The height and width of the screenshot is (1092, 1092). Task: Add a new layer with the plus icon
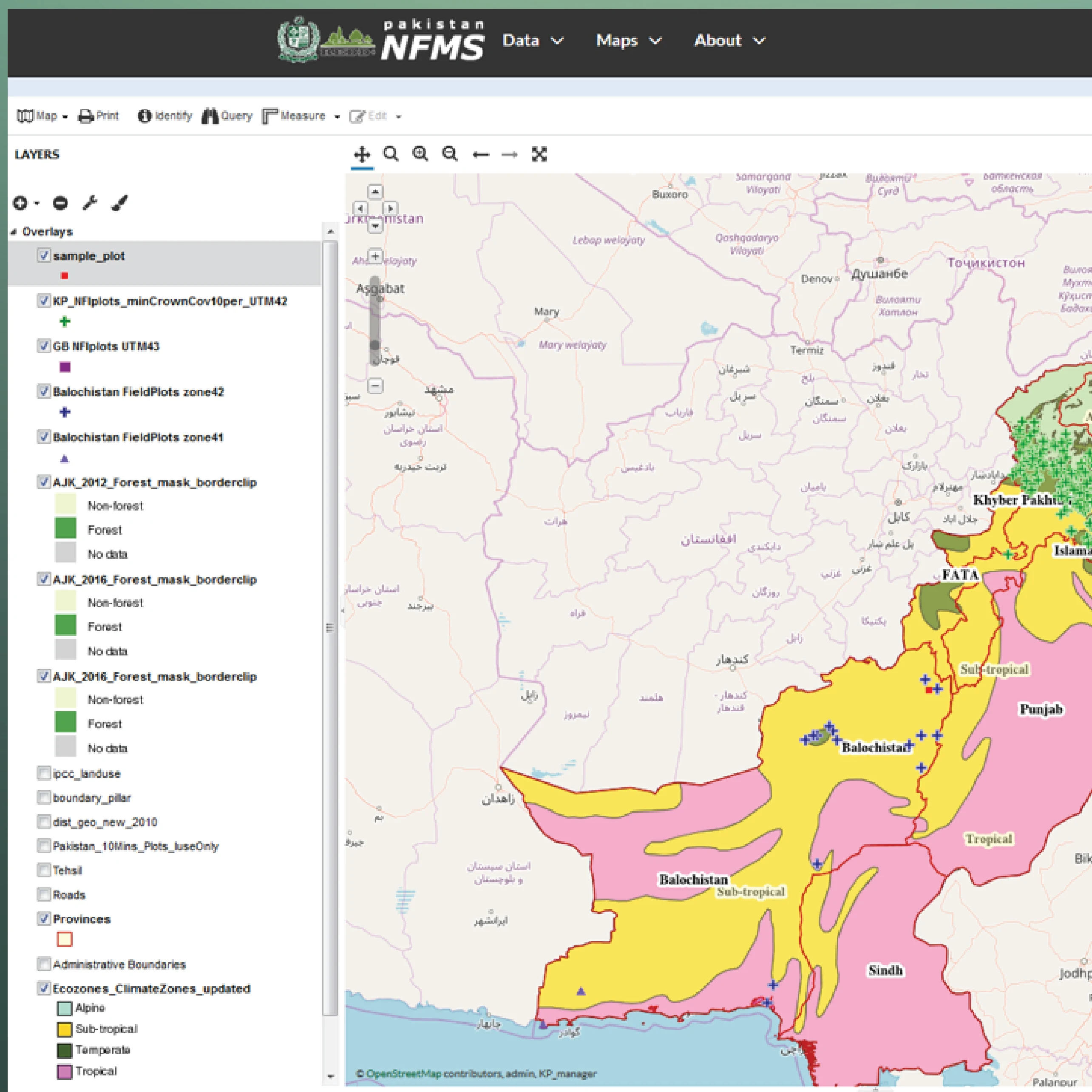pos(20,203)
